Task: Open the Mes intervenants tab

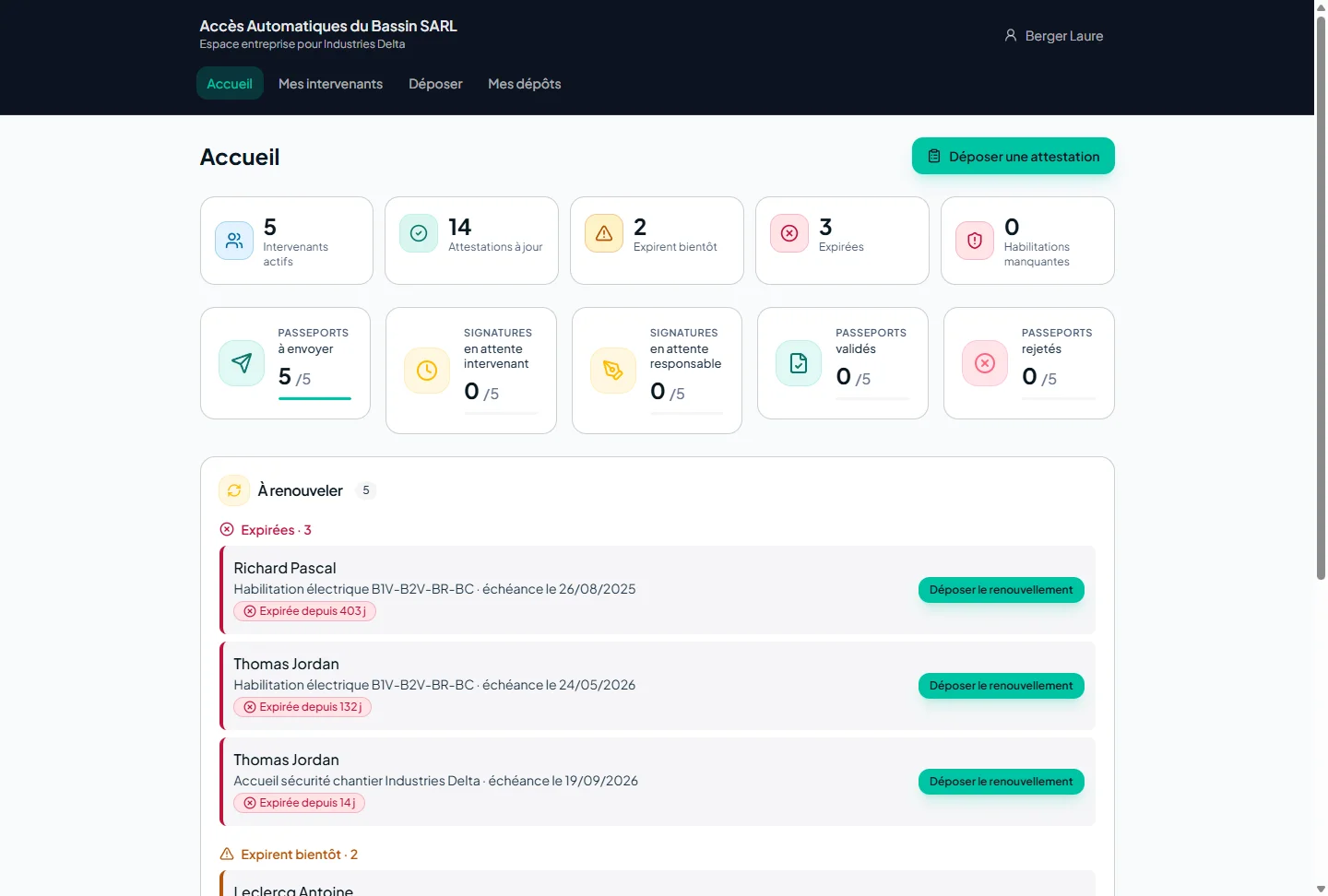Action: [330, 84]
